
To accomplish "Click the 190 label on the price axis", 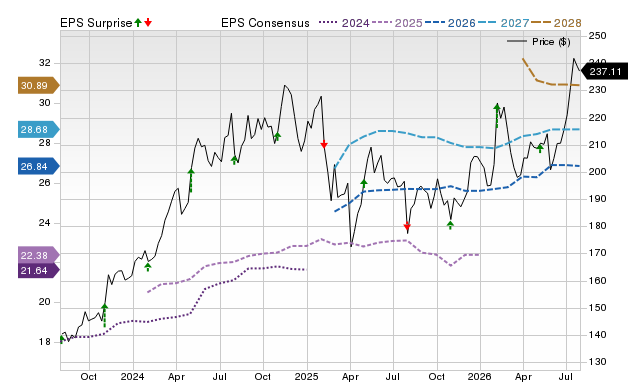I will tap(597, 199).
